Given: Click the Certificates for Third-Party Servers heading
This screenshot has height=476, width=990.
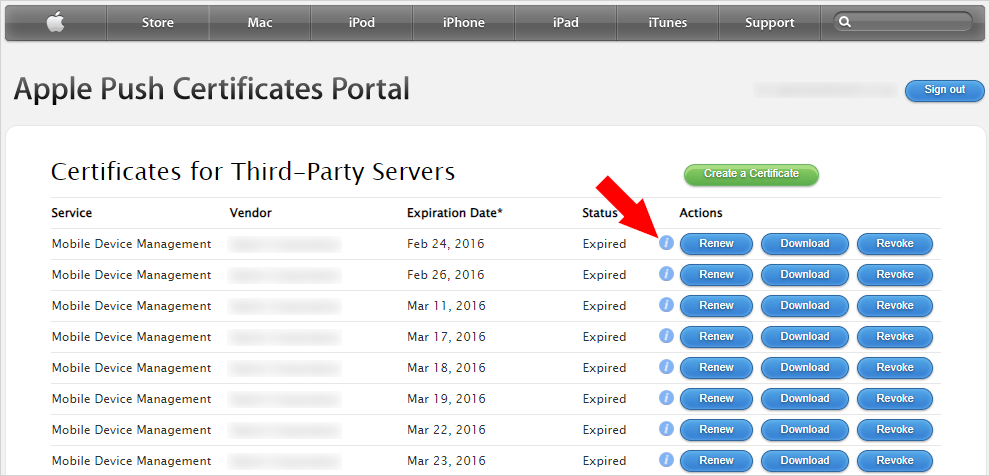Looking at the screenshot, I should (253, 172).
